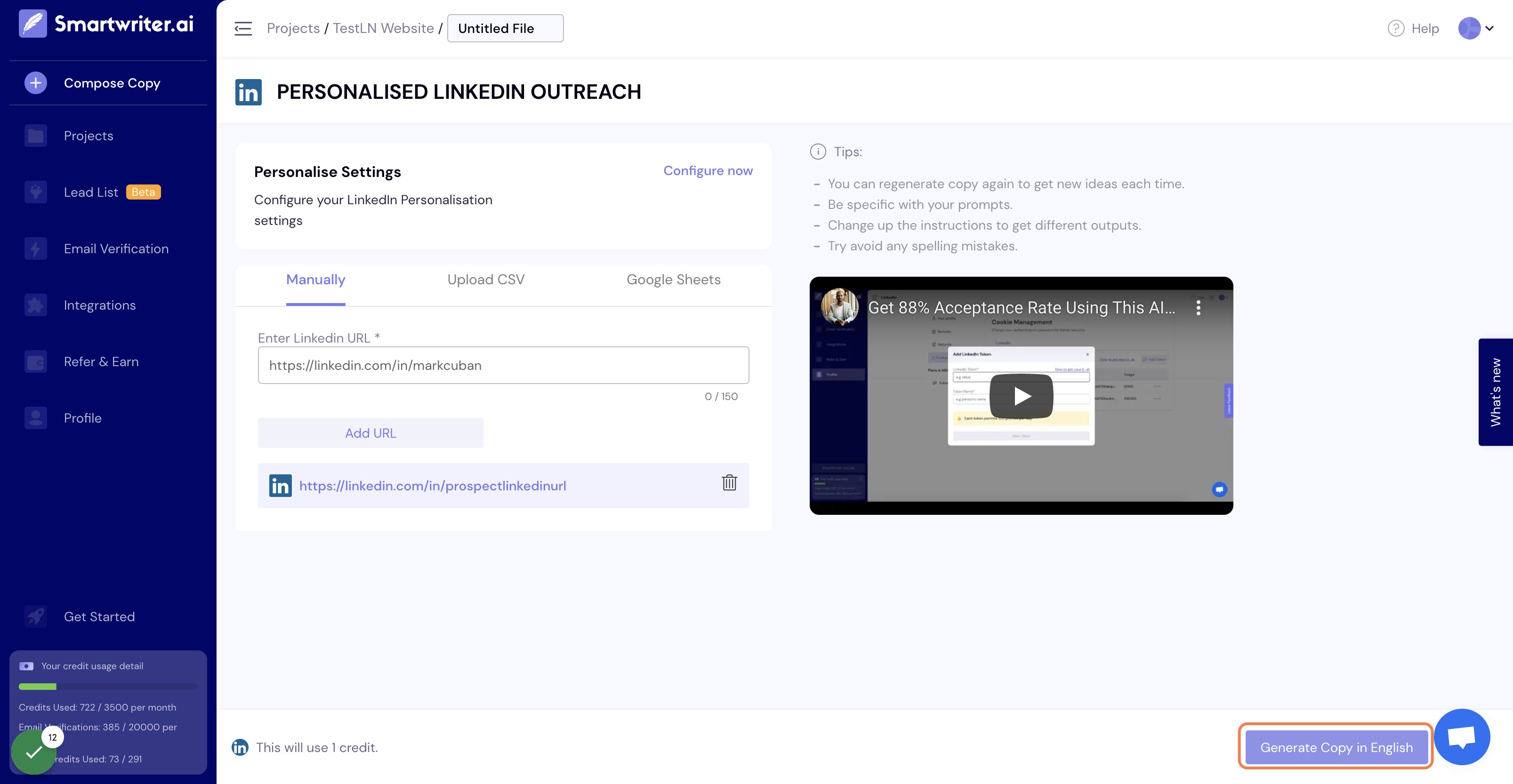Click the Tips info icon

818,152
